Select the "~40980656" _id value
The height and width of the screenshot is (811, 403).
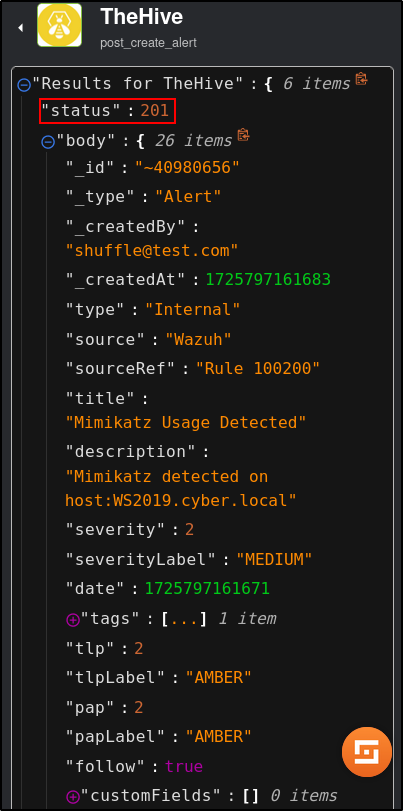click(x=187, y=167)
